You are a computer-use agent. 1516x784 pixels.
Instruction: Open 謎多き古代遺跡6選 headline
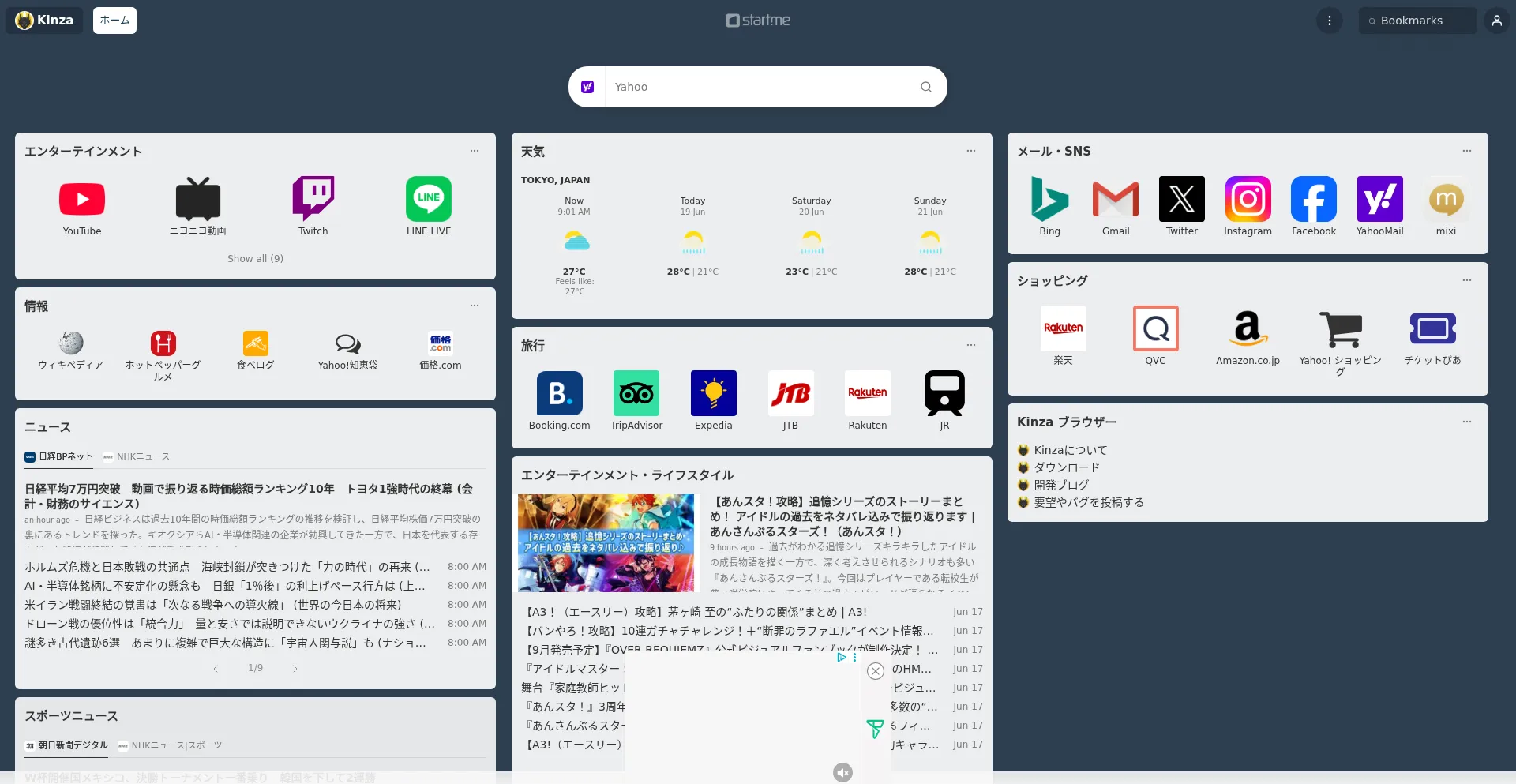pos(226,643)
